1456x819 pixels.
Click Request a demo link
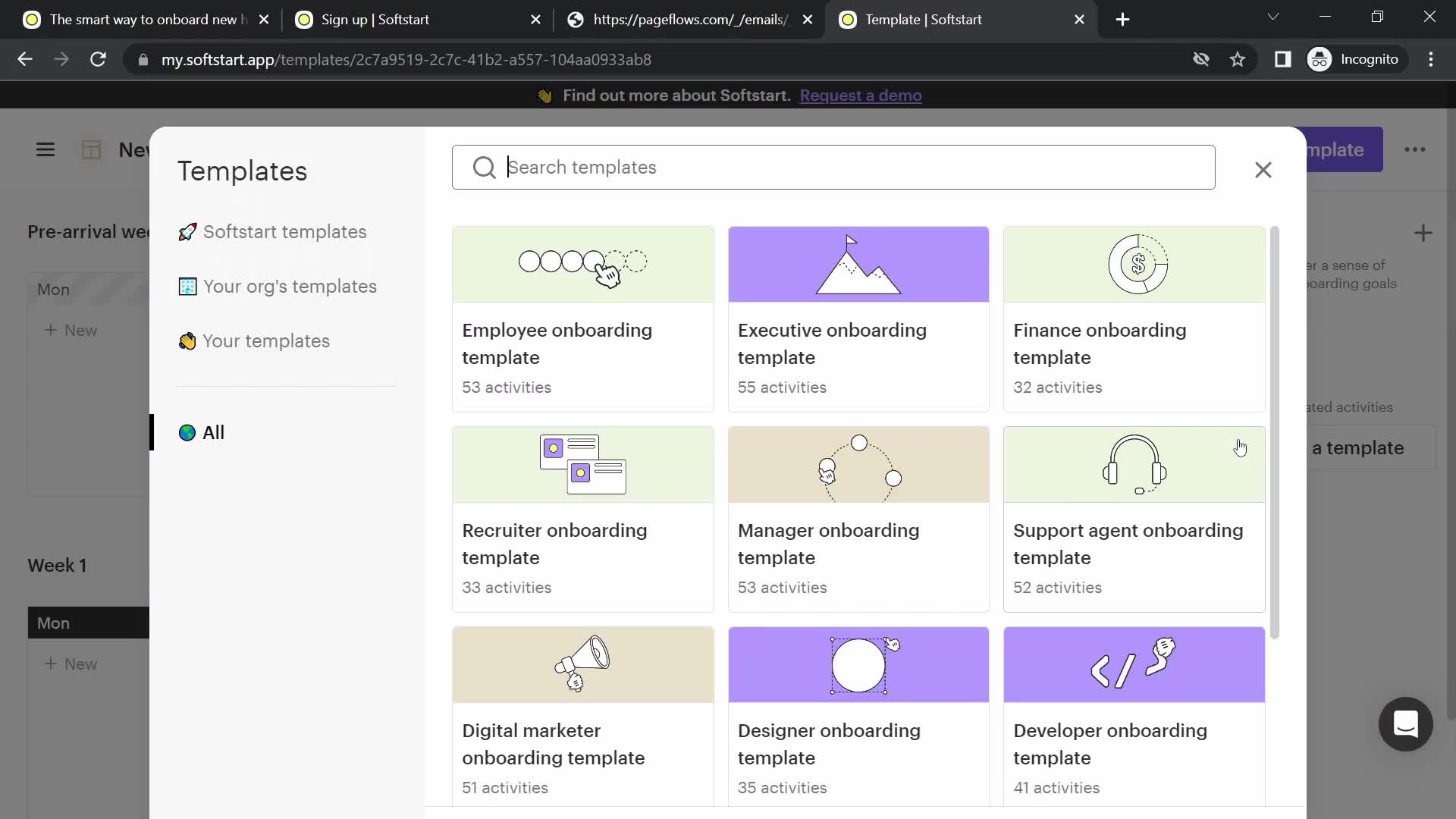point(861,95)
